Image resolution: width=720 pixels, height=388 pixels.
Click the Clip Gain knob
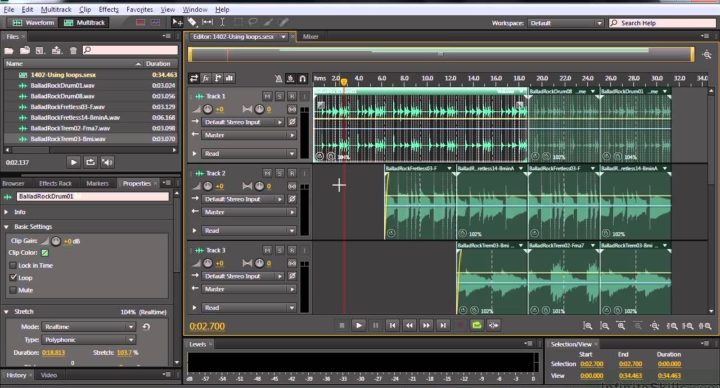point(56,241)
